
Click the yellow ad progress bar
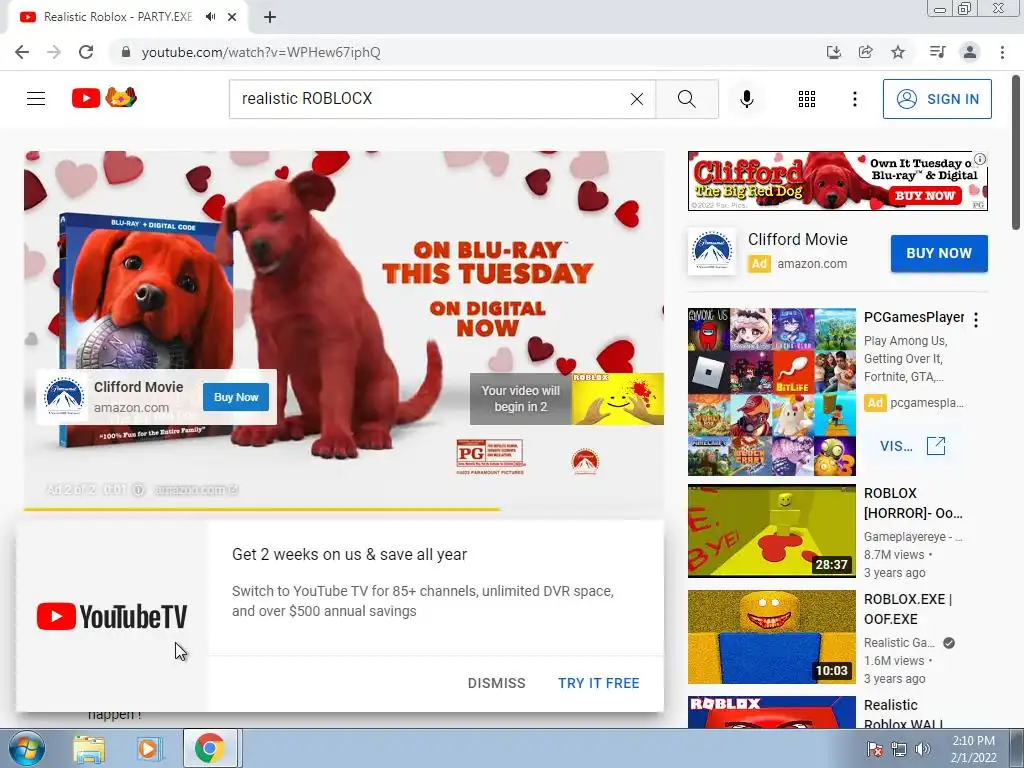pos(262,509)
